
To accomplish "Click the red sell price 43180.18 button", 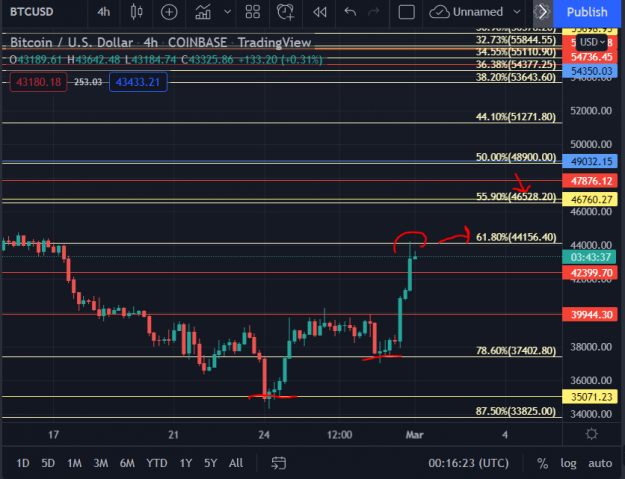I will (38, 82).
